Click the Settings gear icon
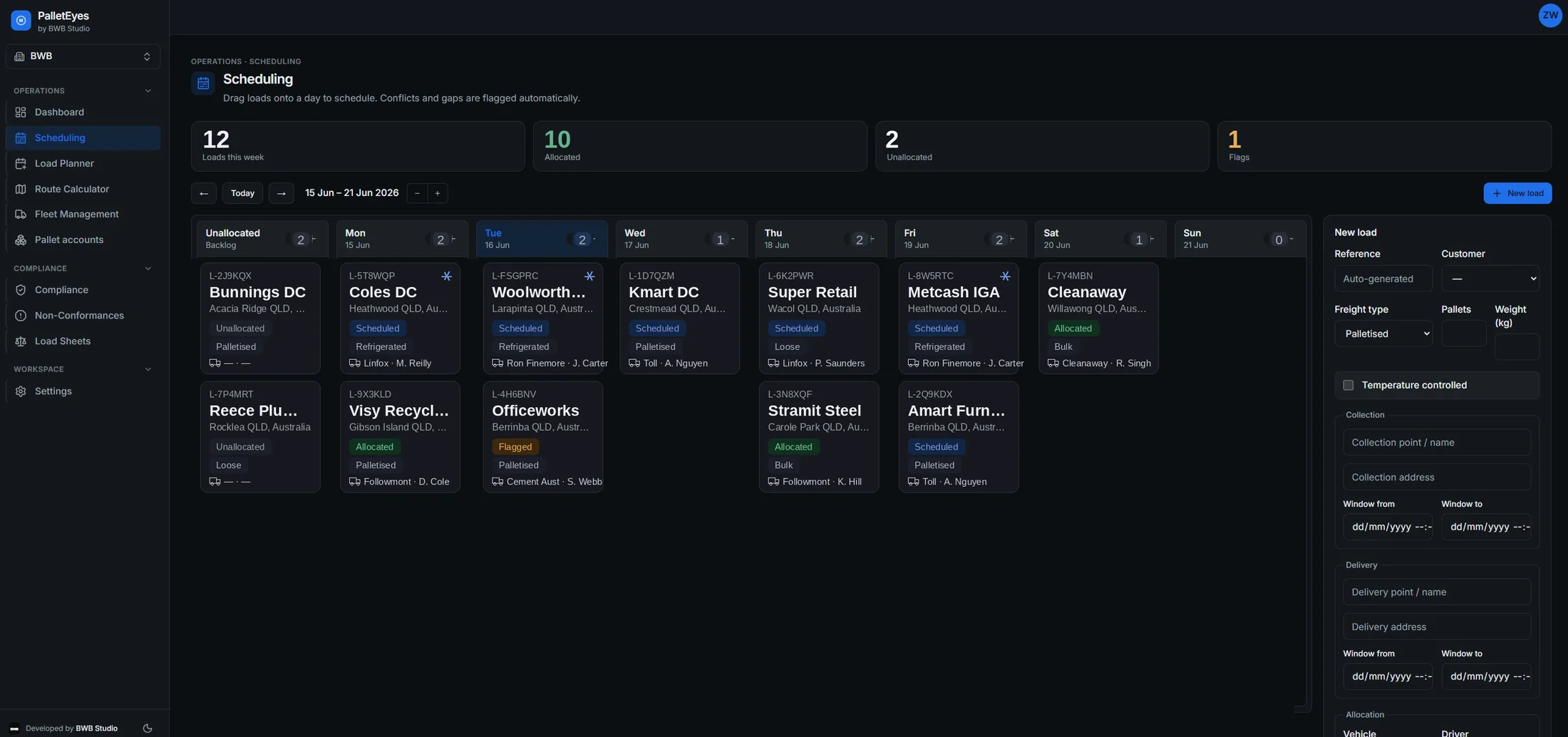 [x=21, y=391]
